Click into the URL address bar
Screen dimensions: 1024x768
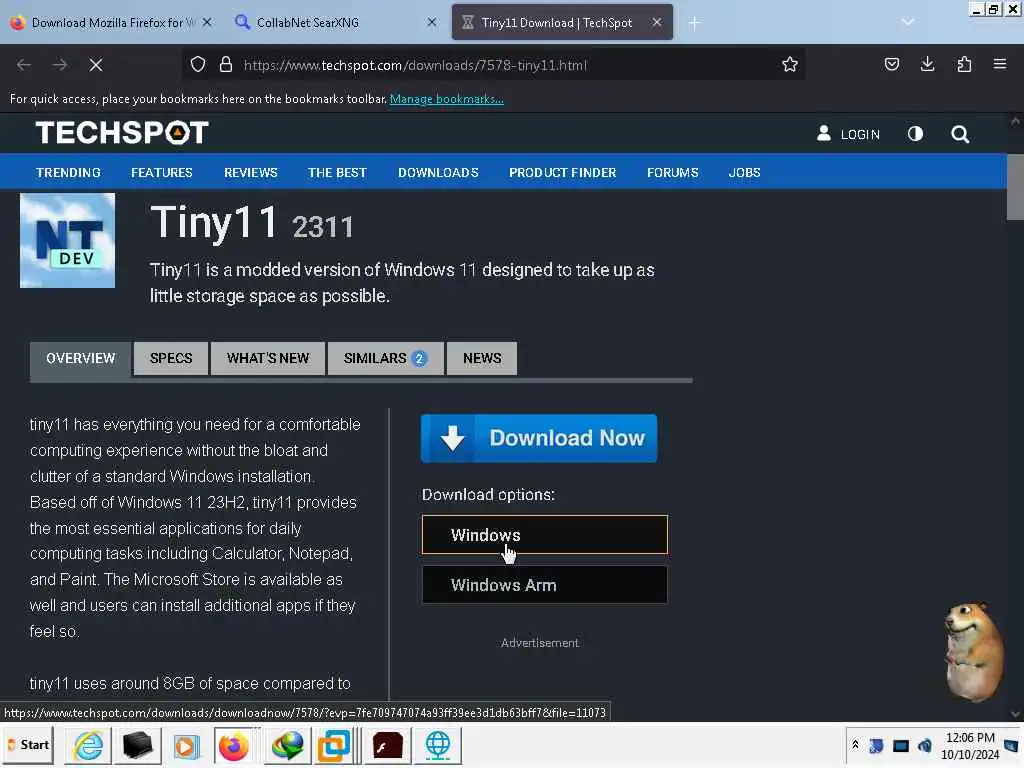[x=496, y=65]
